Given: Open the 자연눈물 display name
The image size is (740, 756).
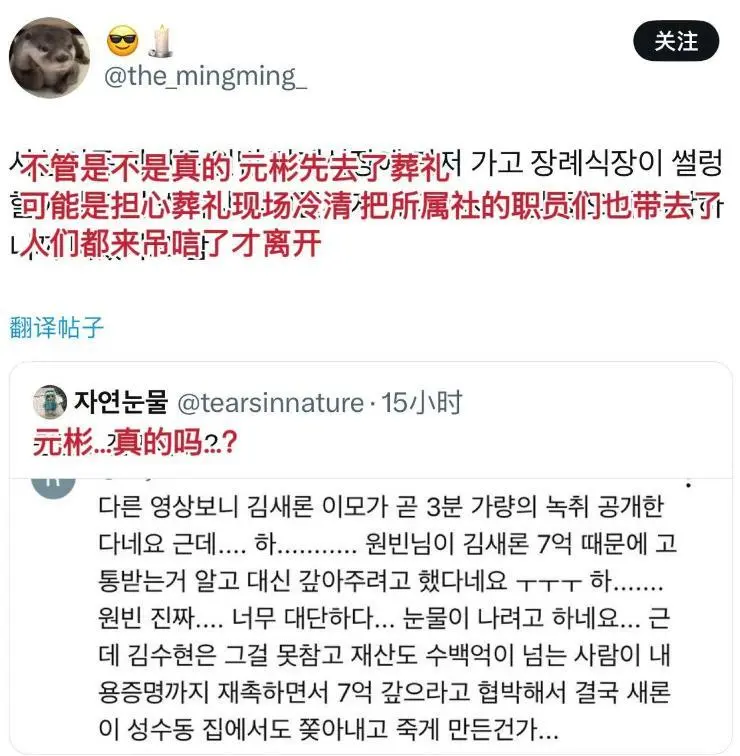Looking at the screenshot, I should tap(120, 402).
